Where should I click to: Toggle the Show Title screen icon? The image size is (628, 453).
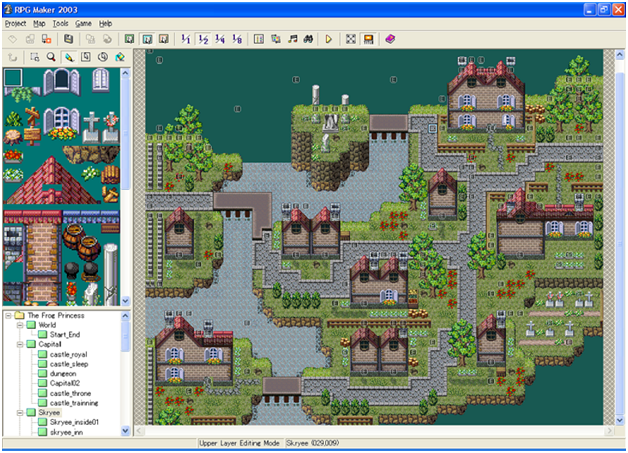pyautogui.click(x=368, y=39)
